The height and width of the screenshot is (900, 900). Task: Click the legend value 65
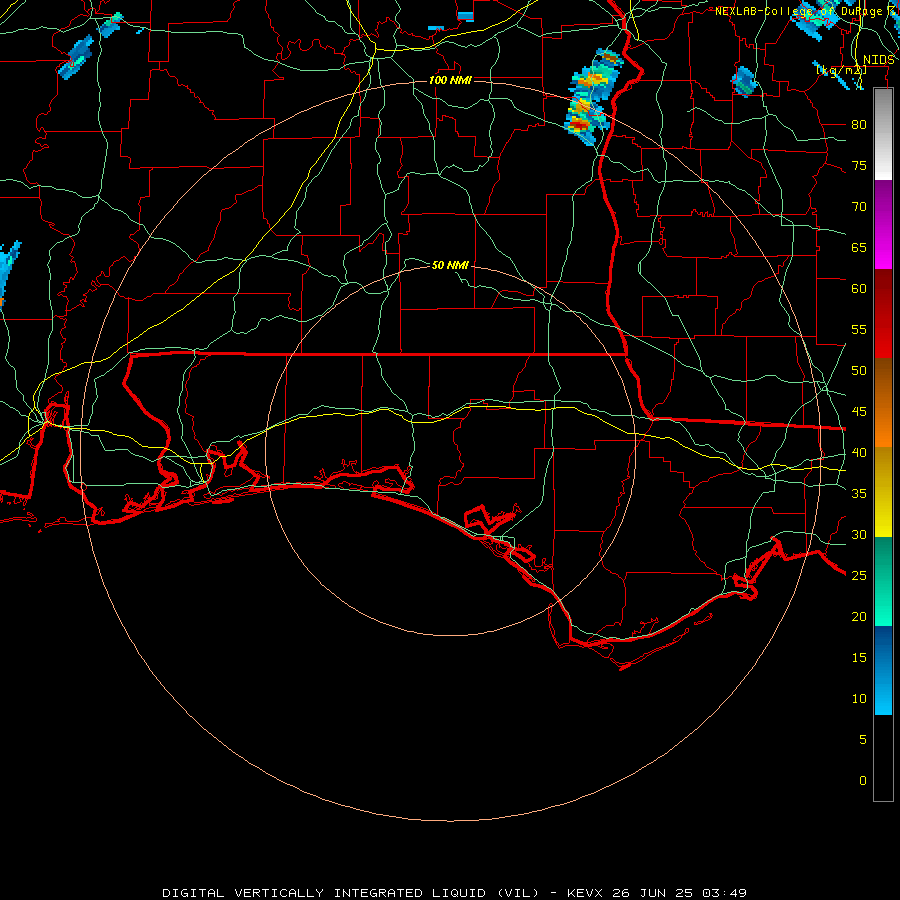(x=859, y=247)
